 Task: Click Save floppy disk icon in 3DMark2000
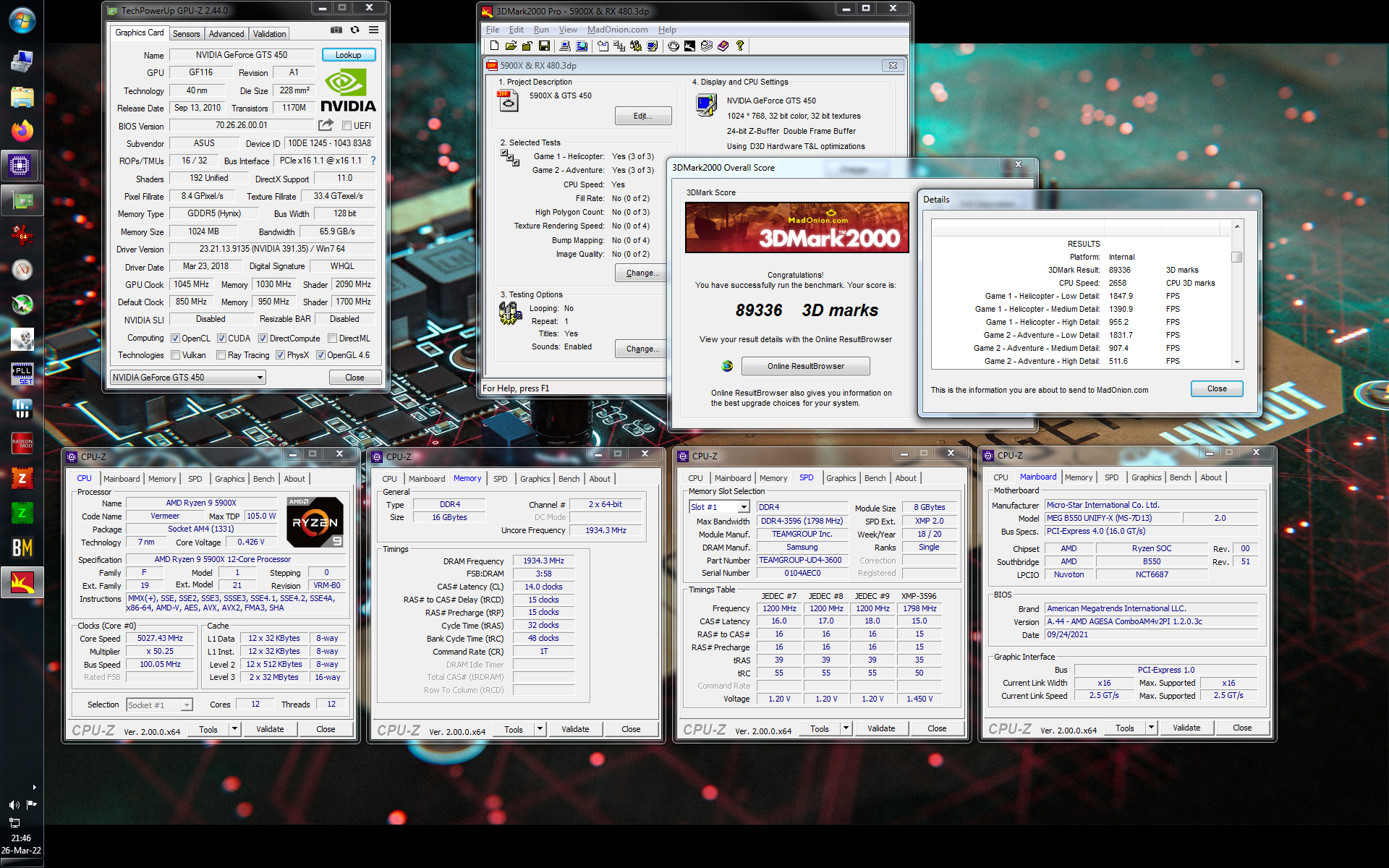[x=544, y=46]
